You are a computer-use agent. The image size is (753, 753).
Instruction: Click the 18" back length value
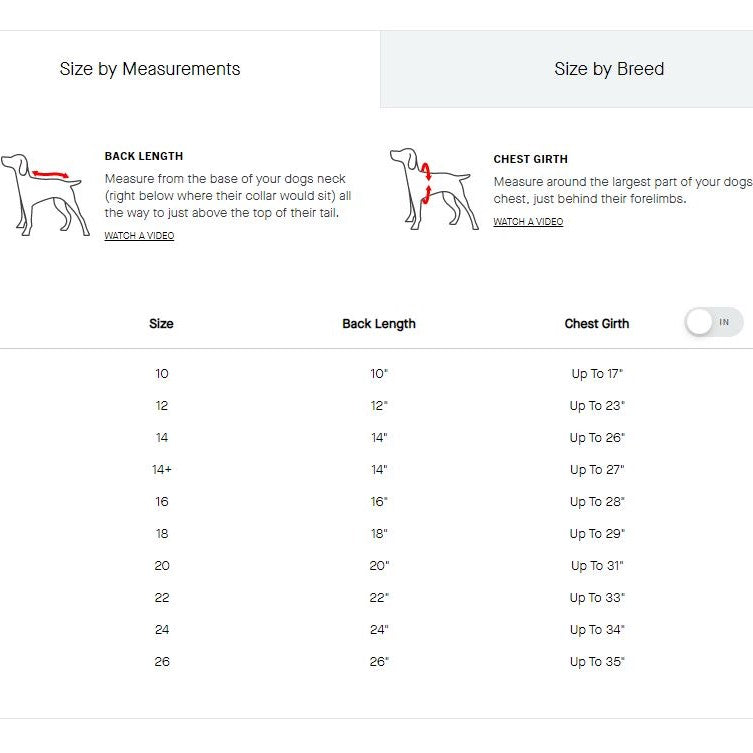coord(379,534)
